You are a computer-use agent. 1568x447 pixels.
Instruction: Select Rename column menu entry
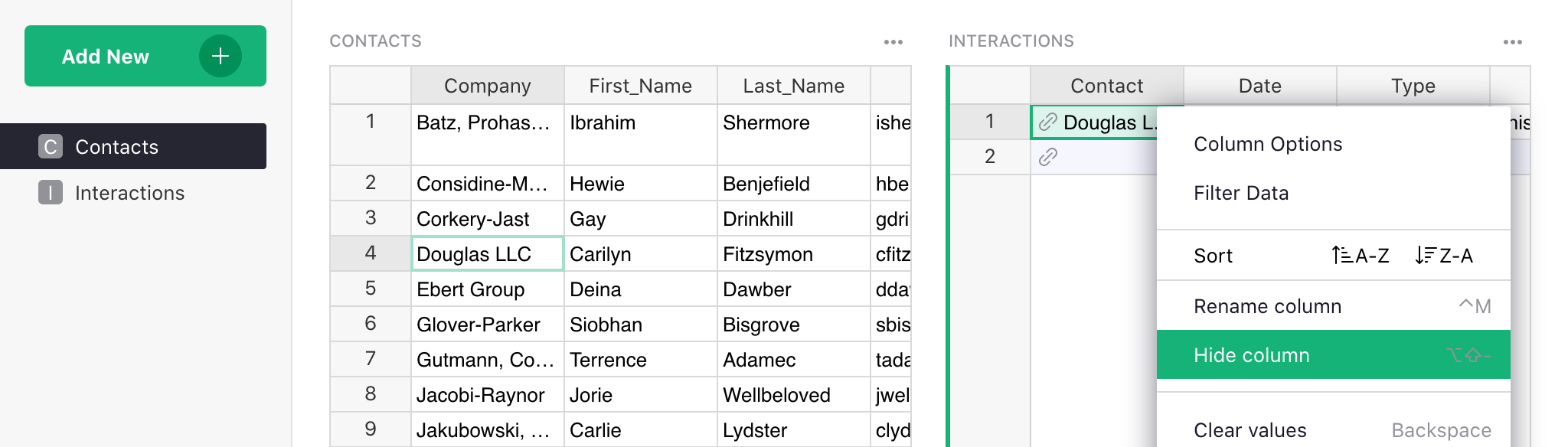coord(1267,306)
